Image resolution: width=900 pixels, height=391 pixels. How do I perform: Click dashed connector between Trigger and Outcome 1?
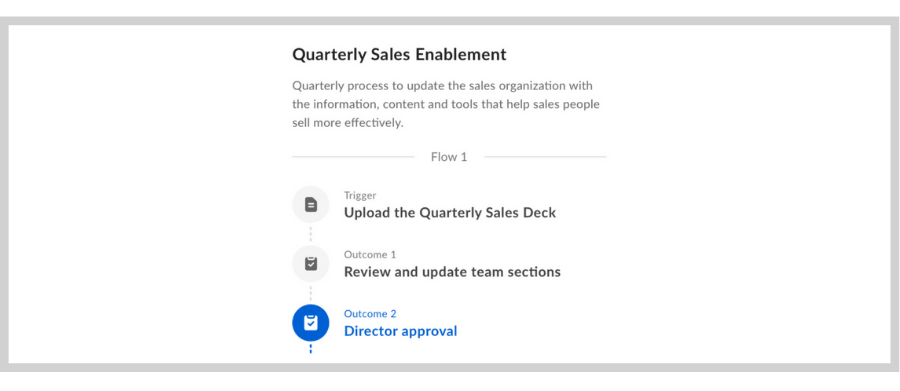coord(311,234)
